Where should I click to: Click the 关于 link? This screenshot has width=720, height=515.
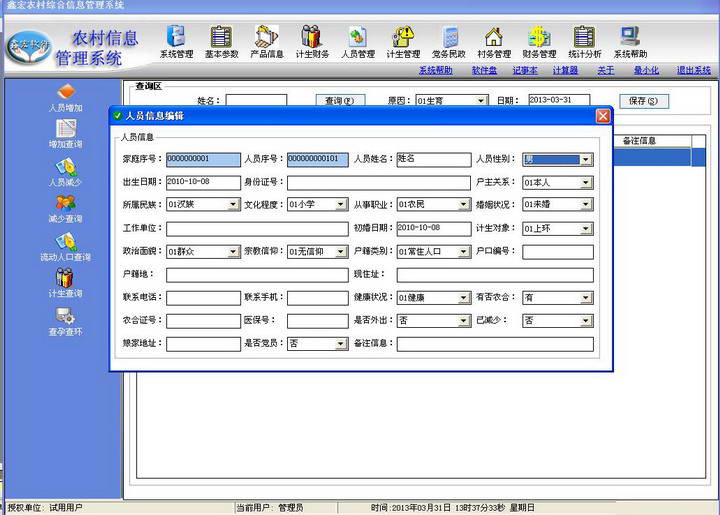pyautogui.click(x=606, y=70)
